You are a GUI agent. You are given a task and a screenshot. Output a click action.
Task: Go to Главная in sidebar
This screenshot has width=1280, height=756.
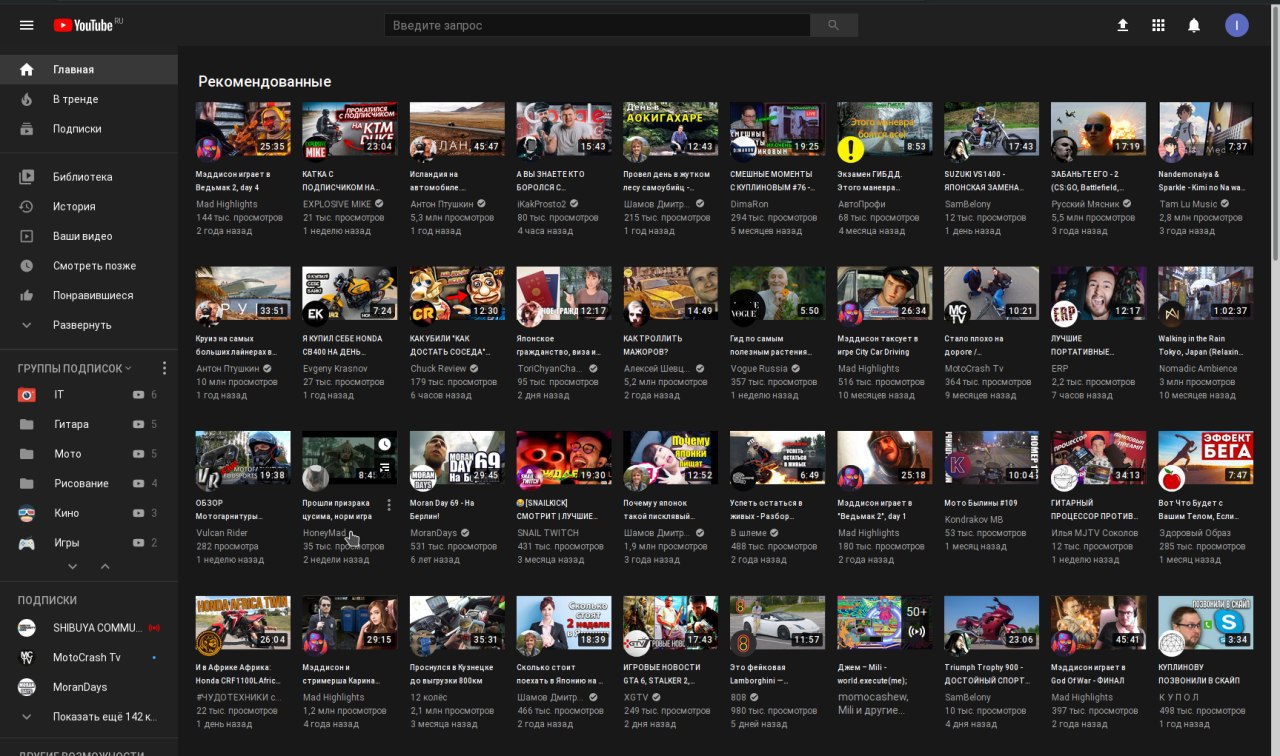tap(88, 69)
